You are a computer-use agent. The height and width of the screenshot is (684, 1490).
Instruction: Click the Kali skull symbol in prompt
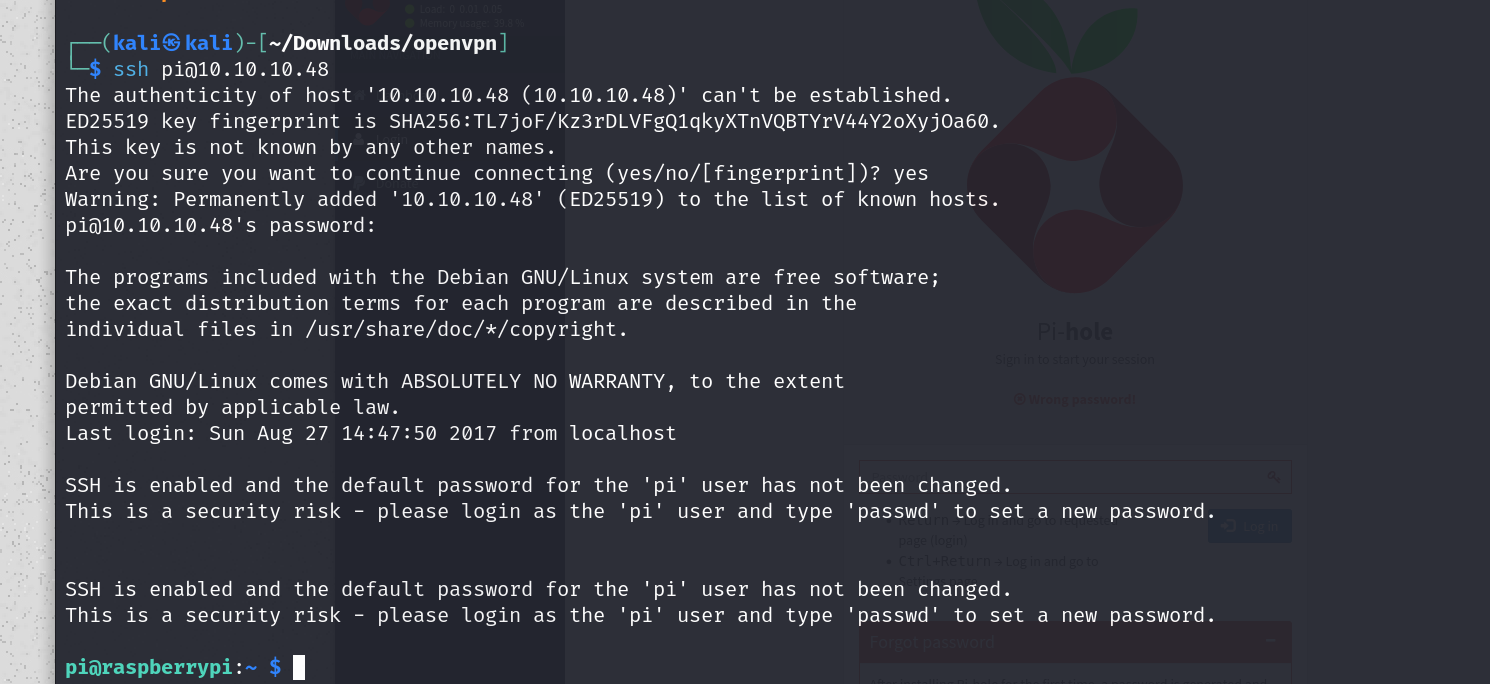(171, 43)
